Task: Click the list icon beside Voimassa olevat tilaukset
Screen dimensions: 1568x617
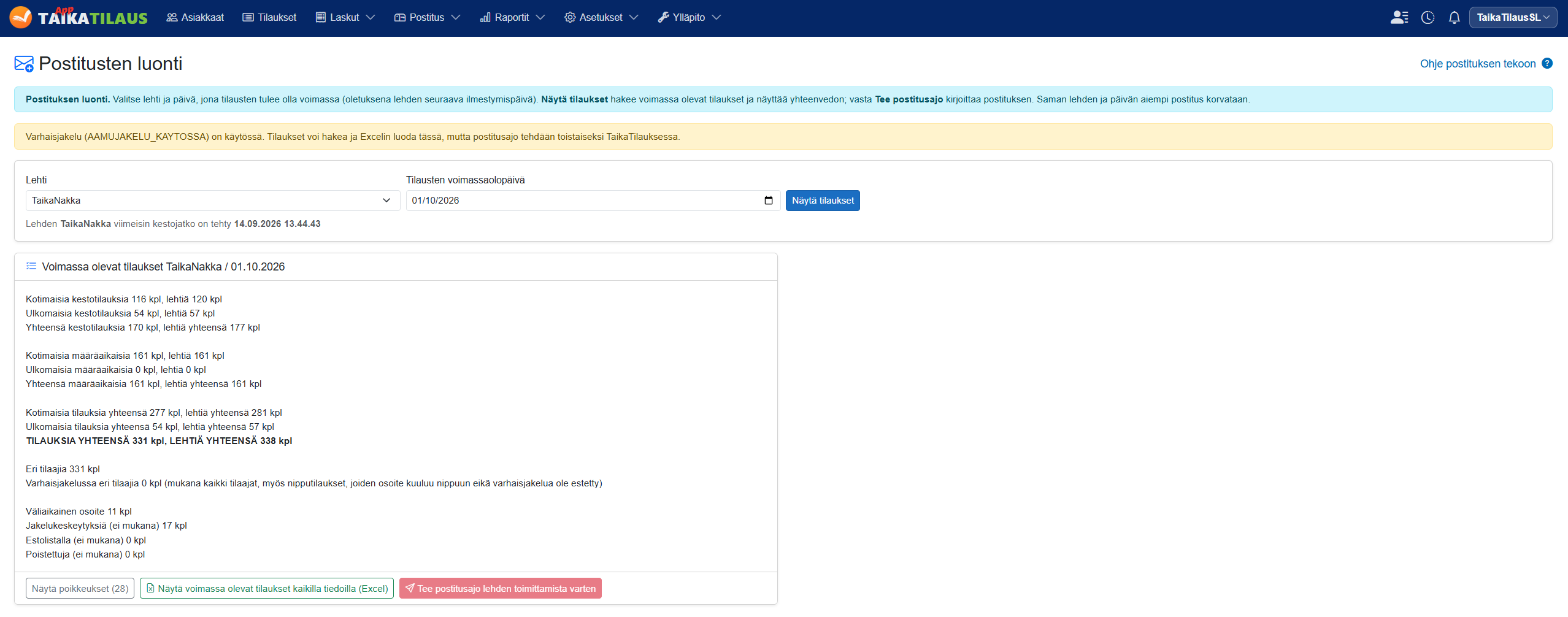Action: [x=31, y=266]
